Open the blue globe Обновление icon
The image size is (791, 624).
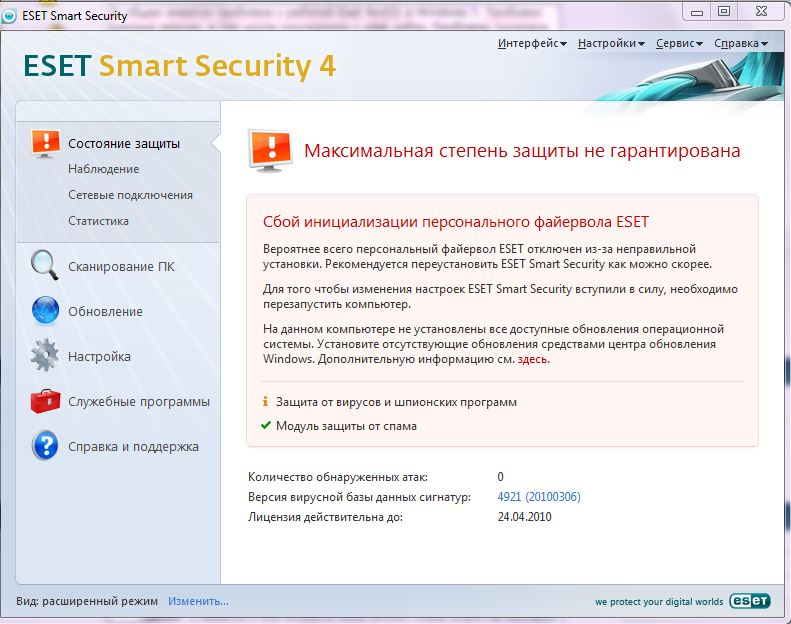pyautogui.click(x=45, y=310)
